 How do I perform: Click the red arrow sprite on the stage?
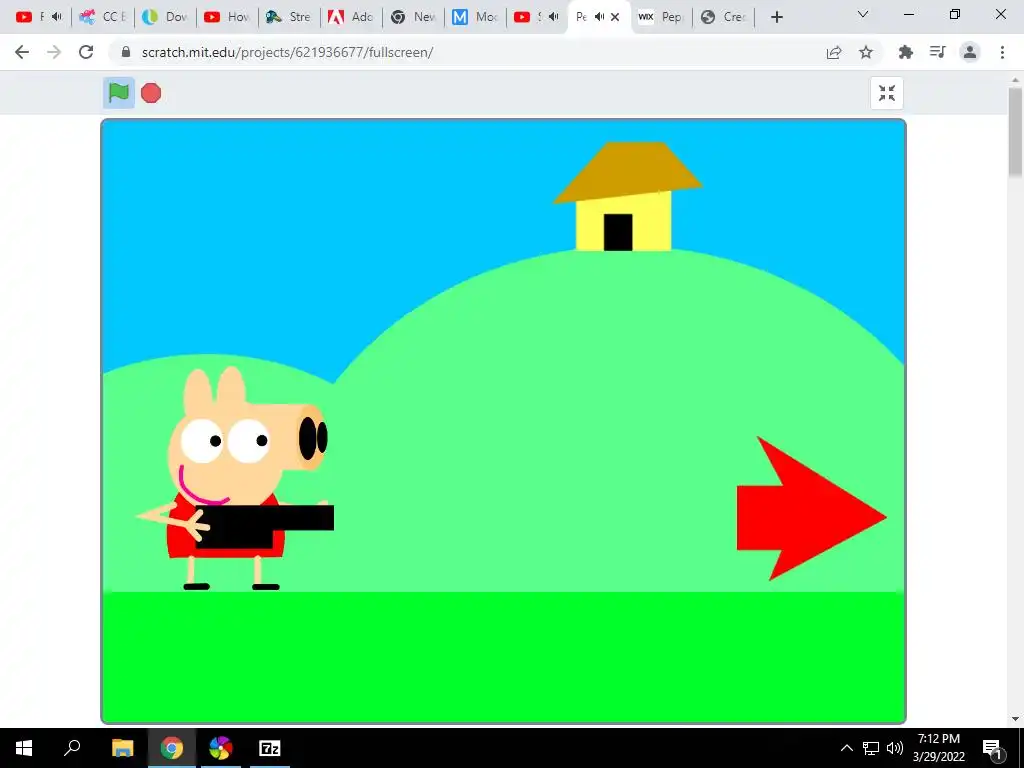point(810,509)
